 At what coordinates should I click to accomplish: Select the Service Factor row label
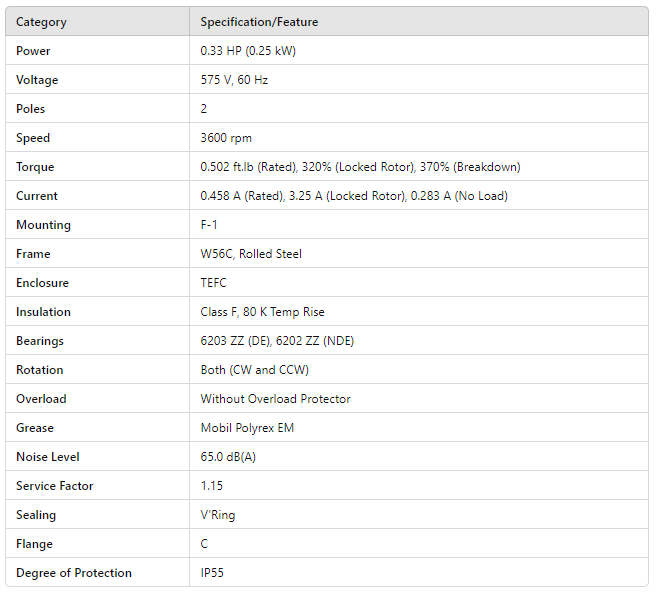[55, 486]
